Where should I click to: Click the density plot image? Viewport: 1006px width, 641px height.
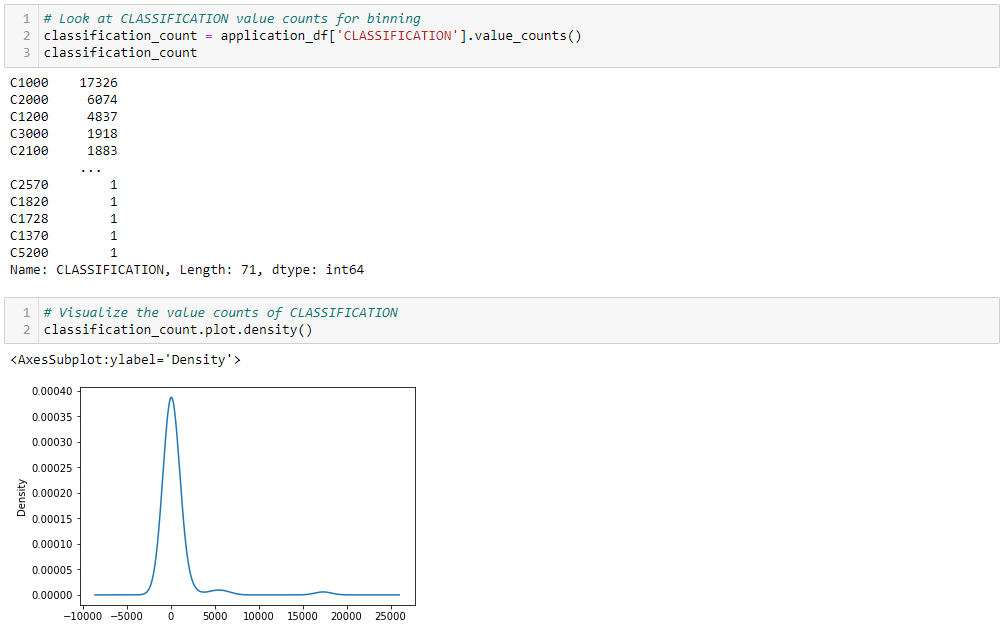[215, 504]
